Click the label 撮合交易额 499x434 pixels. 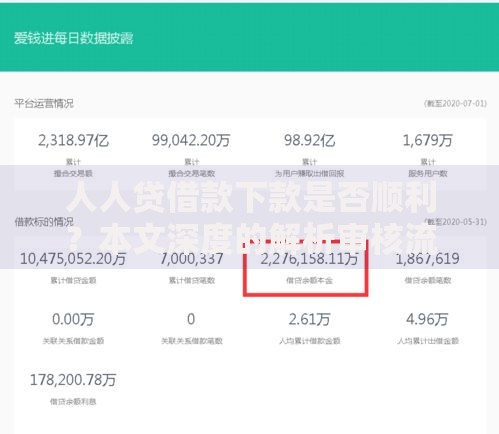(73, 173)
